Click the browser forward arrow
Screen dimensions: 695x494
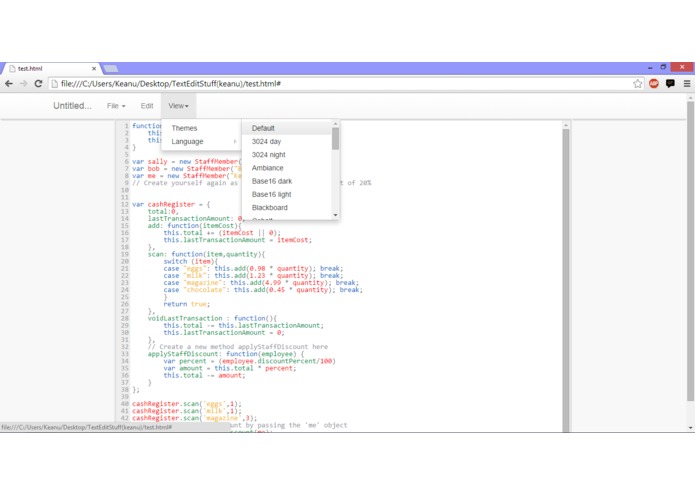[x=23, y=84]
